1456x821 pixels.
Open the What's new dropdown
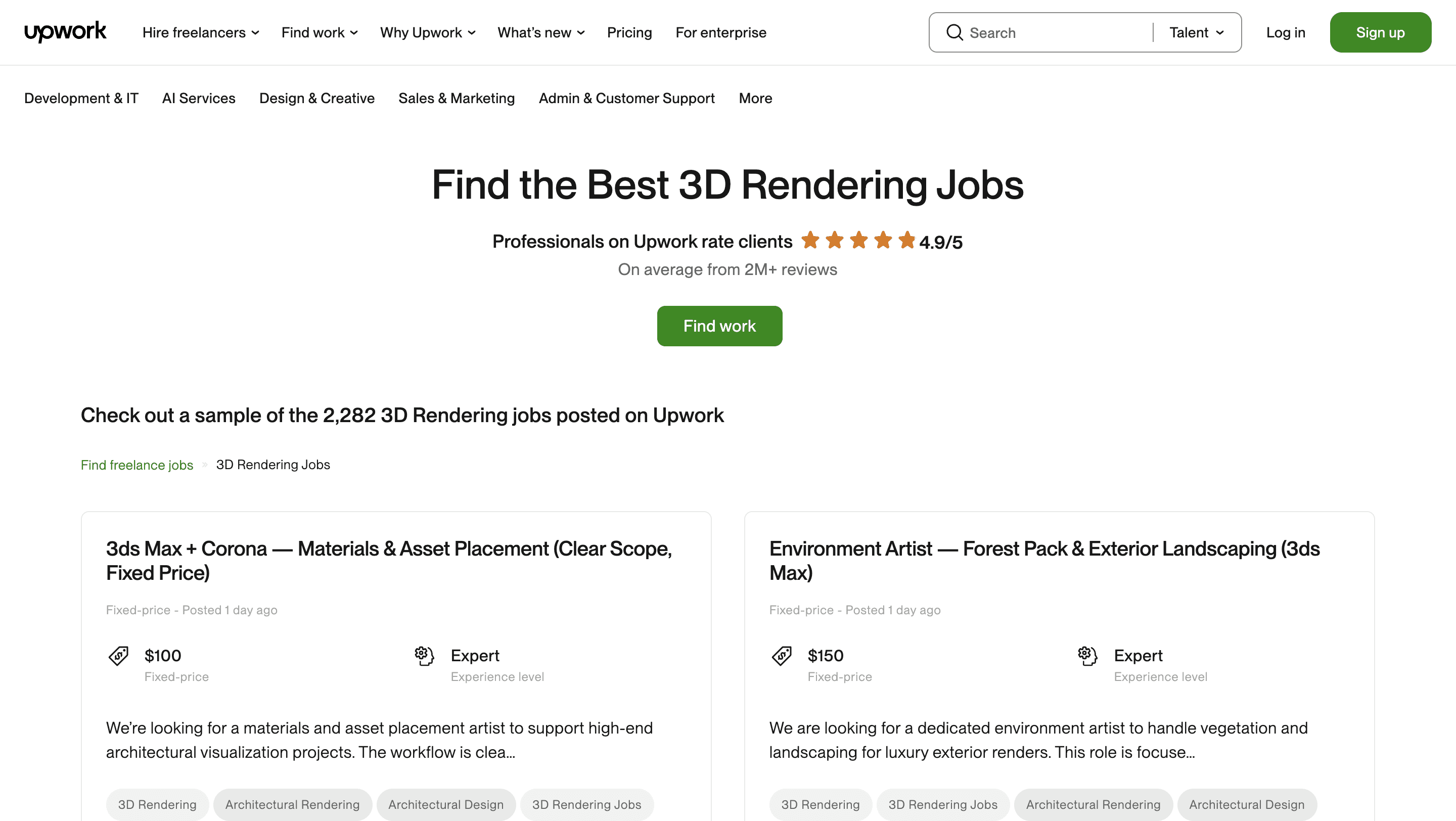click(540, 32)
